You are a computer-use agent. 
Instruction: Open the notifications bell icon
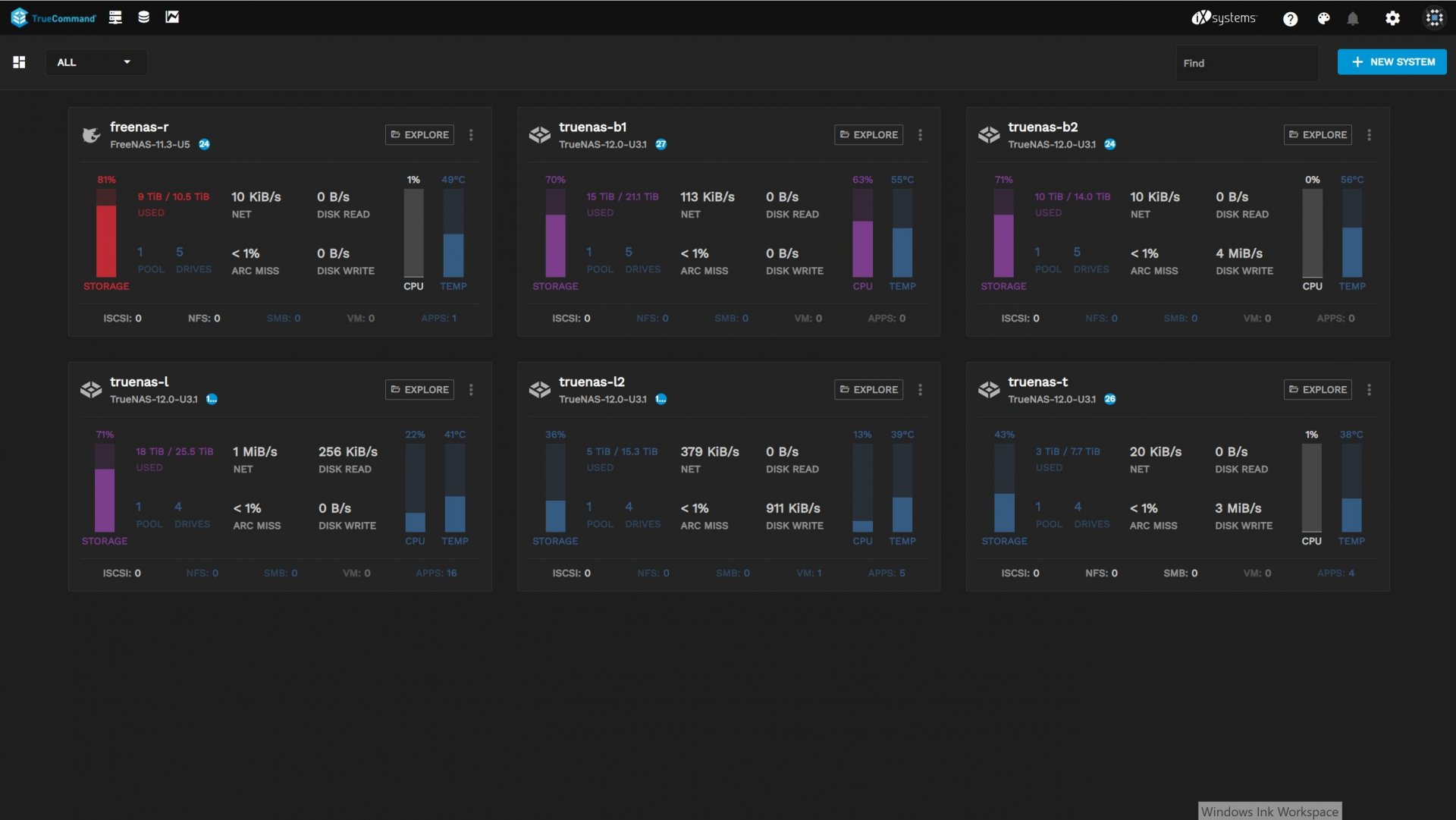click(1353, 19)
